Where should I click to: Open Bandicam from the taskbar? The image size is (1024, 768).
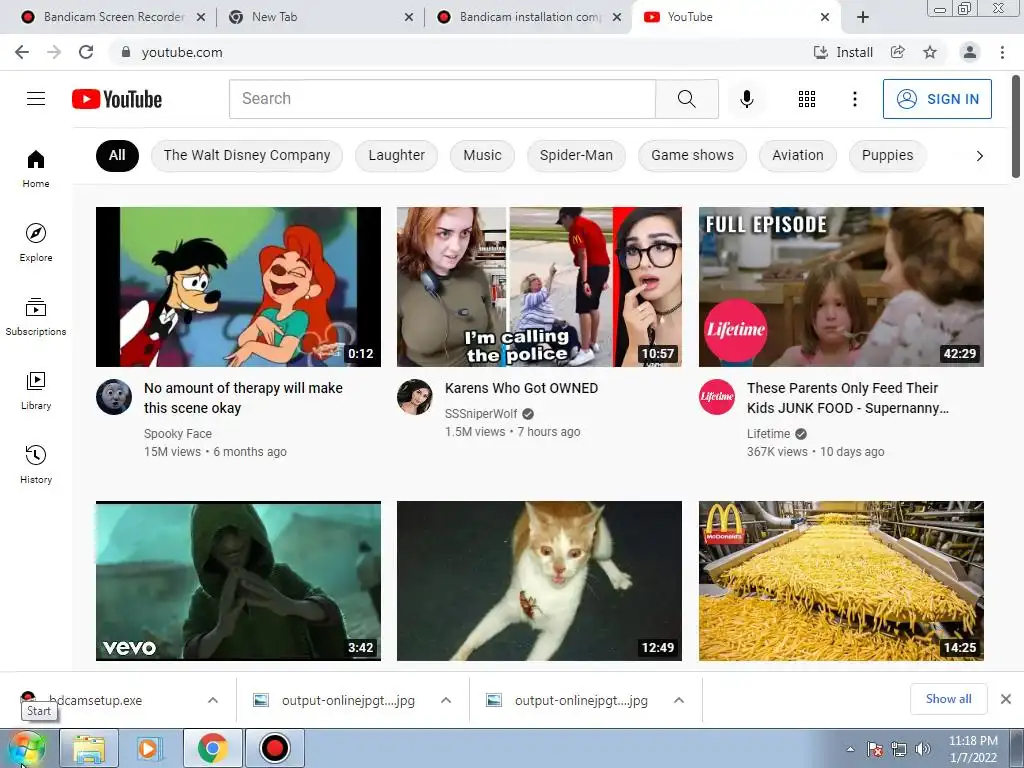(x=274, y=748)
